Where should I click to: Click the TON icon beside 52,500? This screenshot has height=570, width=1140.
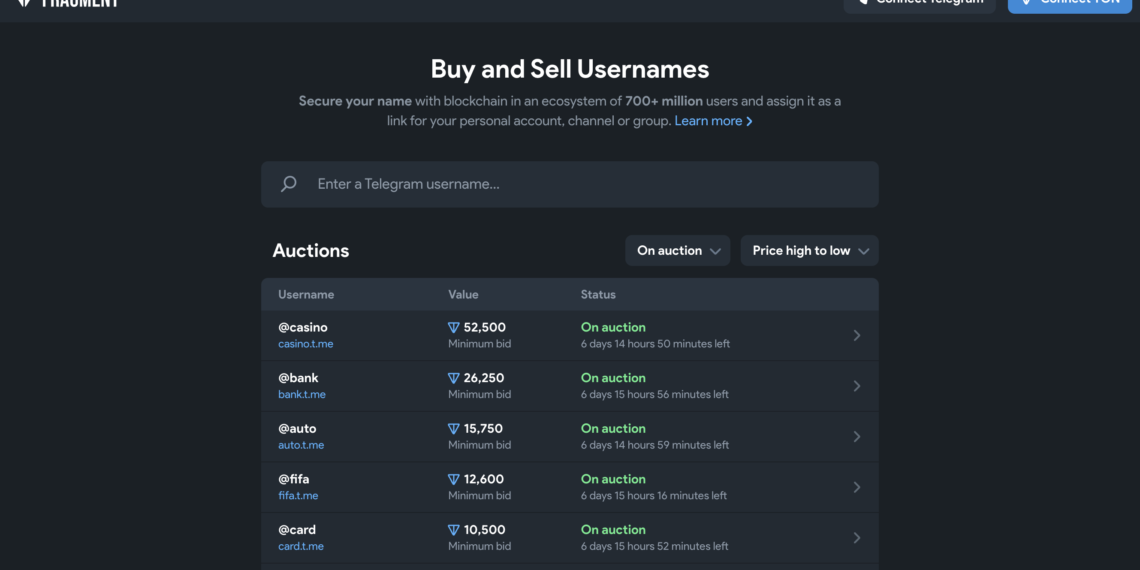click(454, 328)
